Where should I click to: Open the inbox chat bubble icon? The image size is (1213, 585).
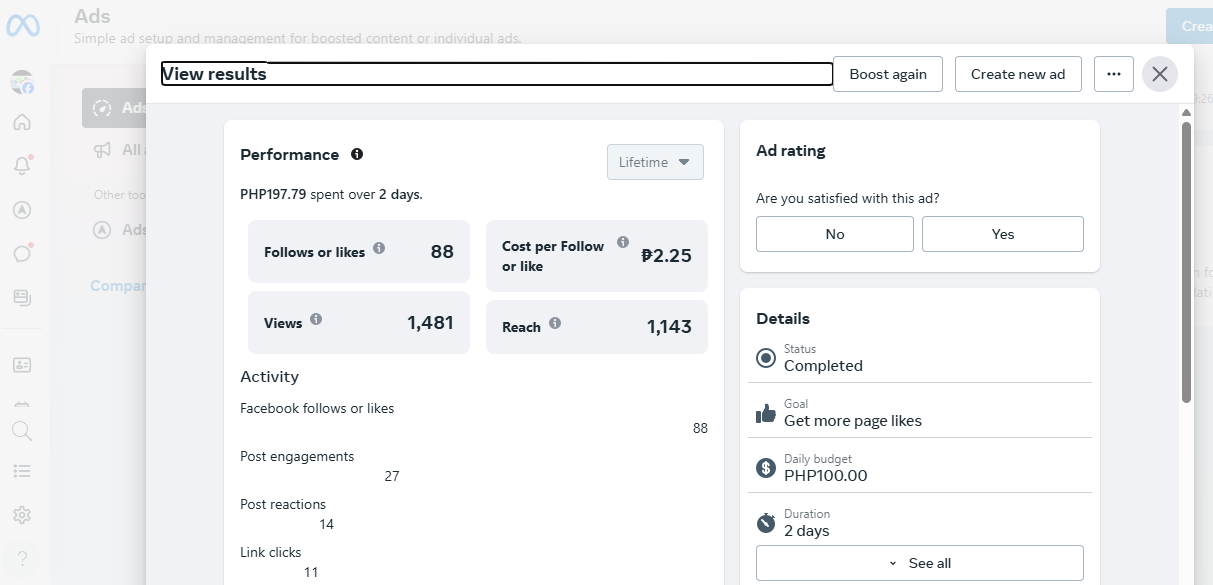22,253
